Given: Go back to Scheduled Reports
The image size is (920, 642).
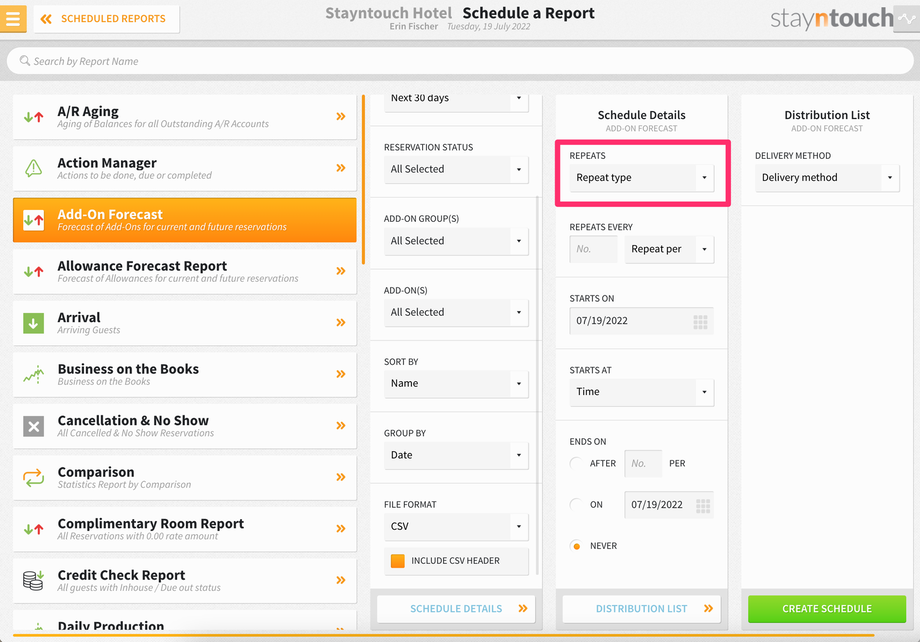Looking at the screenshot, I should pos(106,19).
